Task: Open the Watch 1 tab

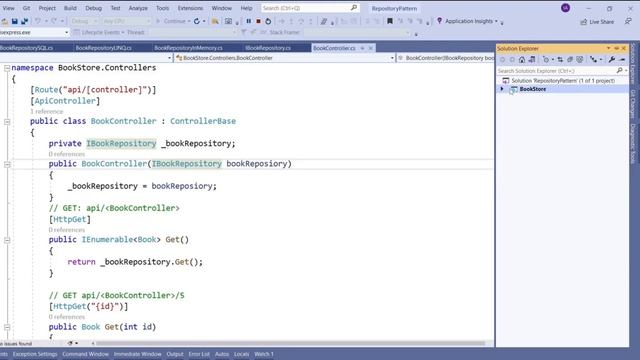Action: click(x=264, y=354)
